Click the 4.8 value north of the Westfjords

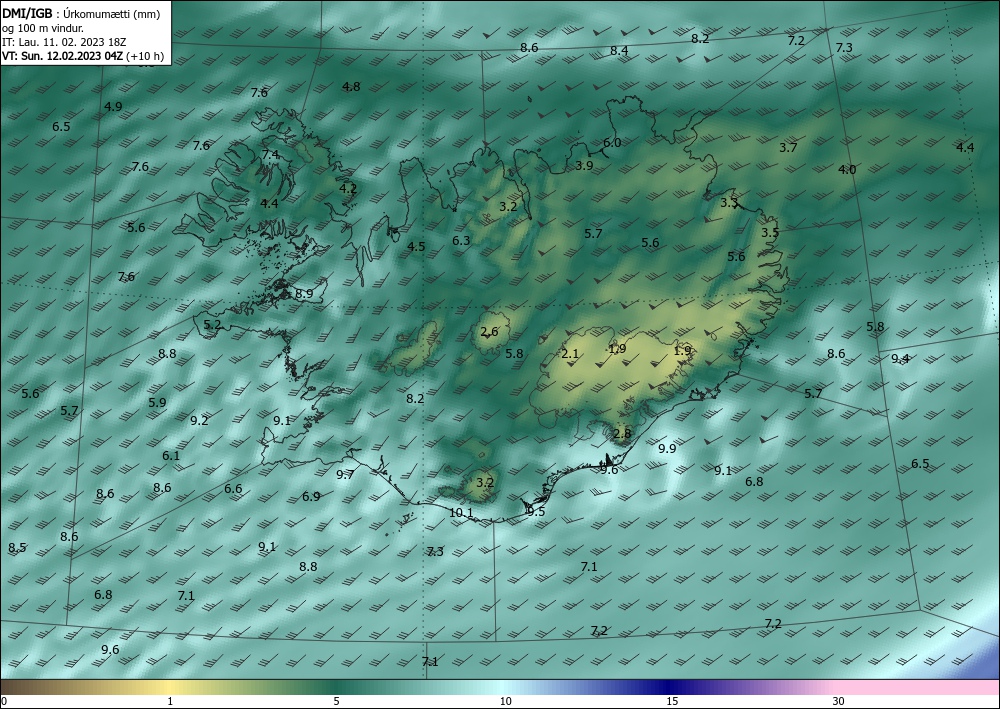351,87
